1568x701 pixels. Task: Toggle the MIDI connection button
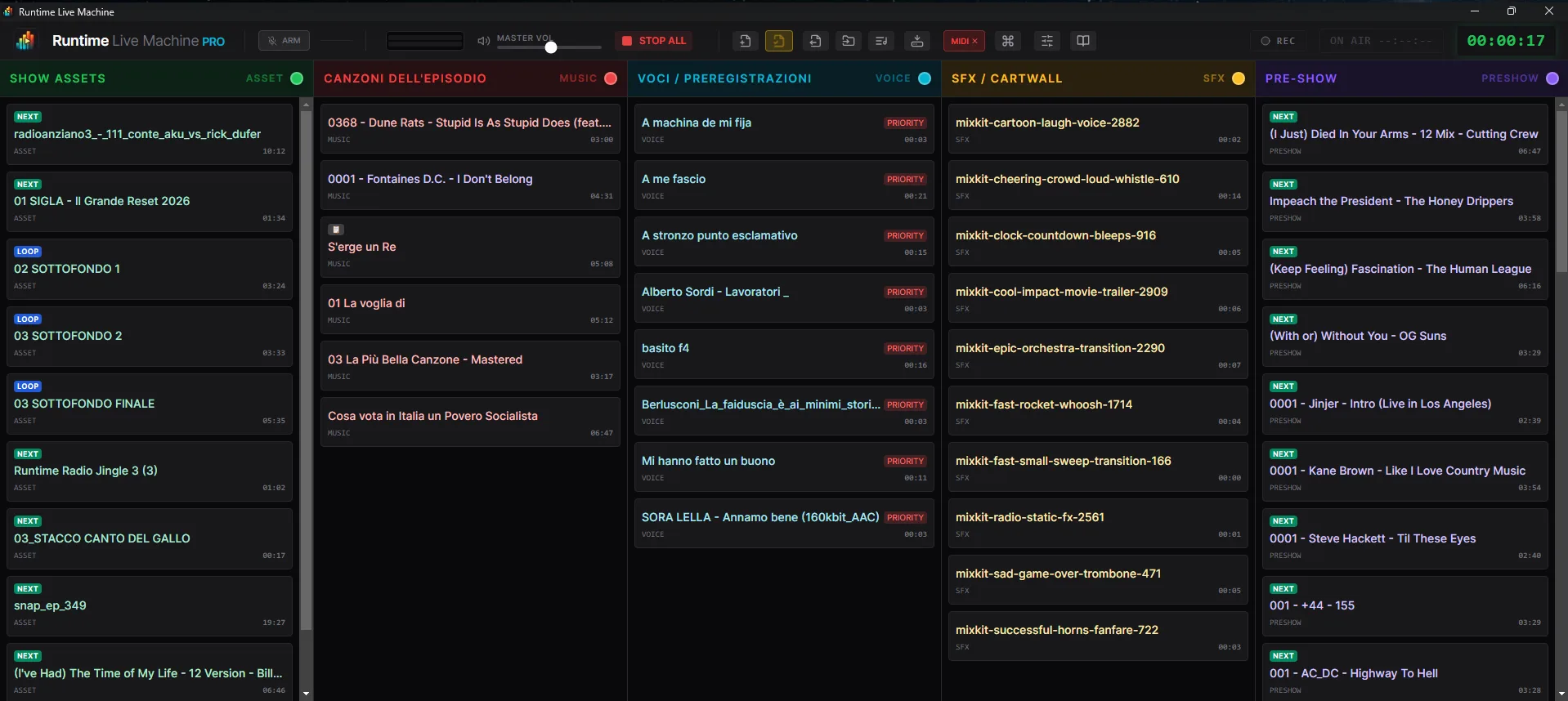tap(965, 41)
